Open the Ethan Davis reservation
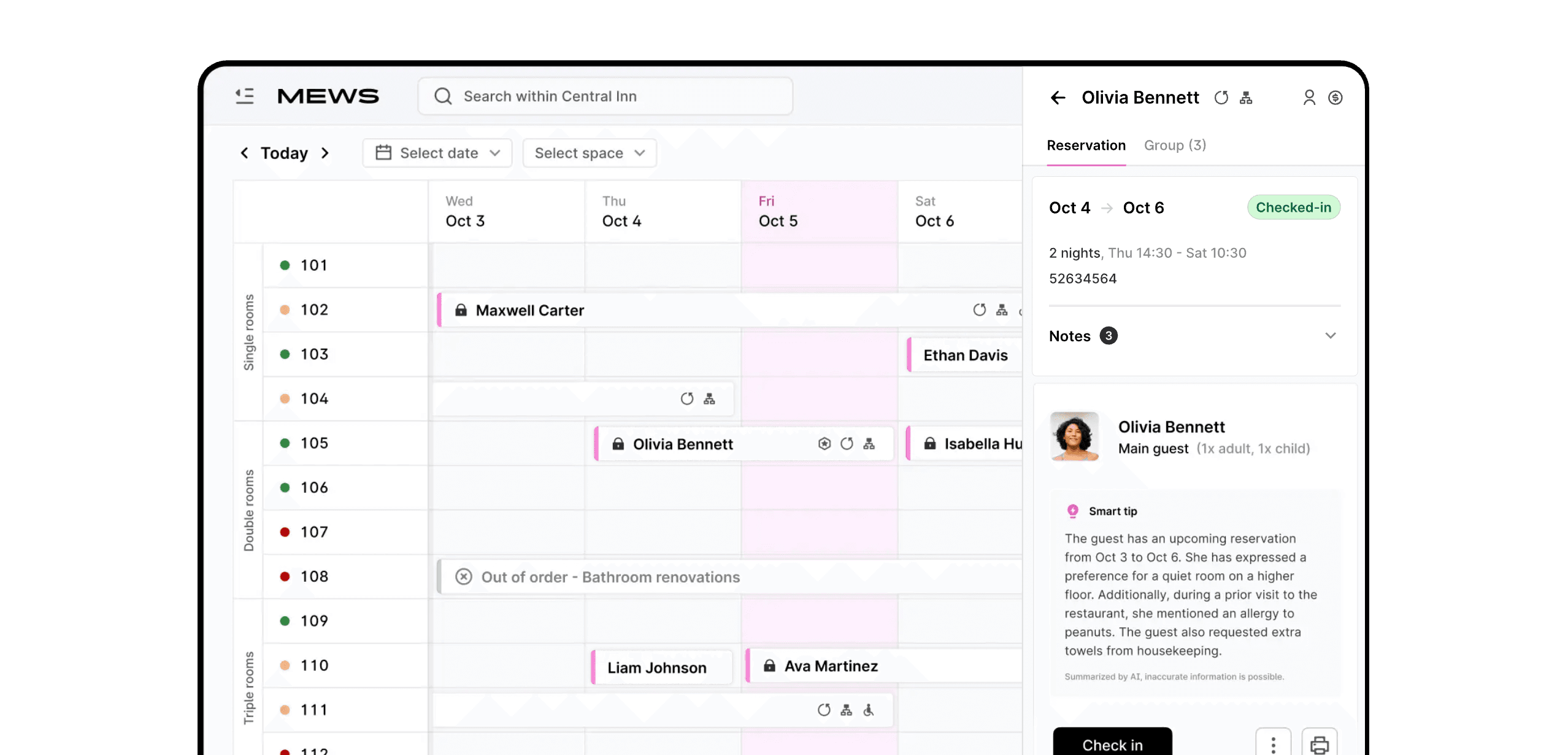 (964, 355)
